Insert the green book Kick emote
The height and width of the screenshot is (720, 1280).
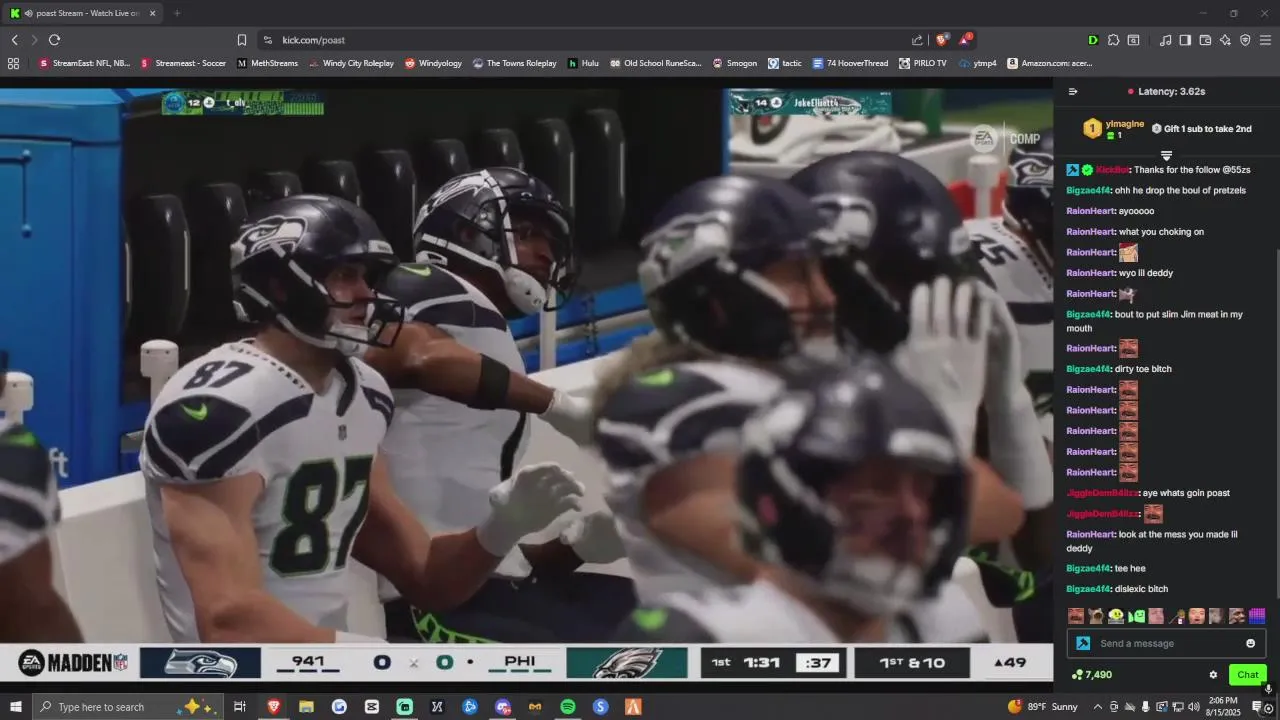[x=1137, y=616]
